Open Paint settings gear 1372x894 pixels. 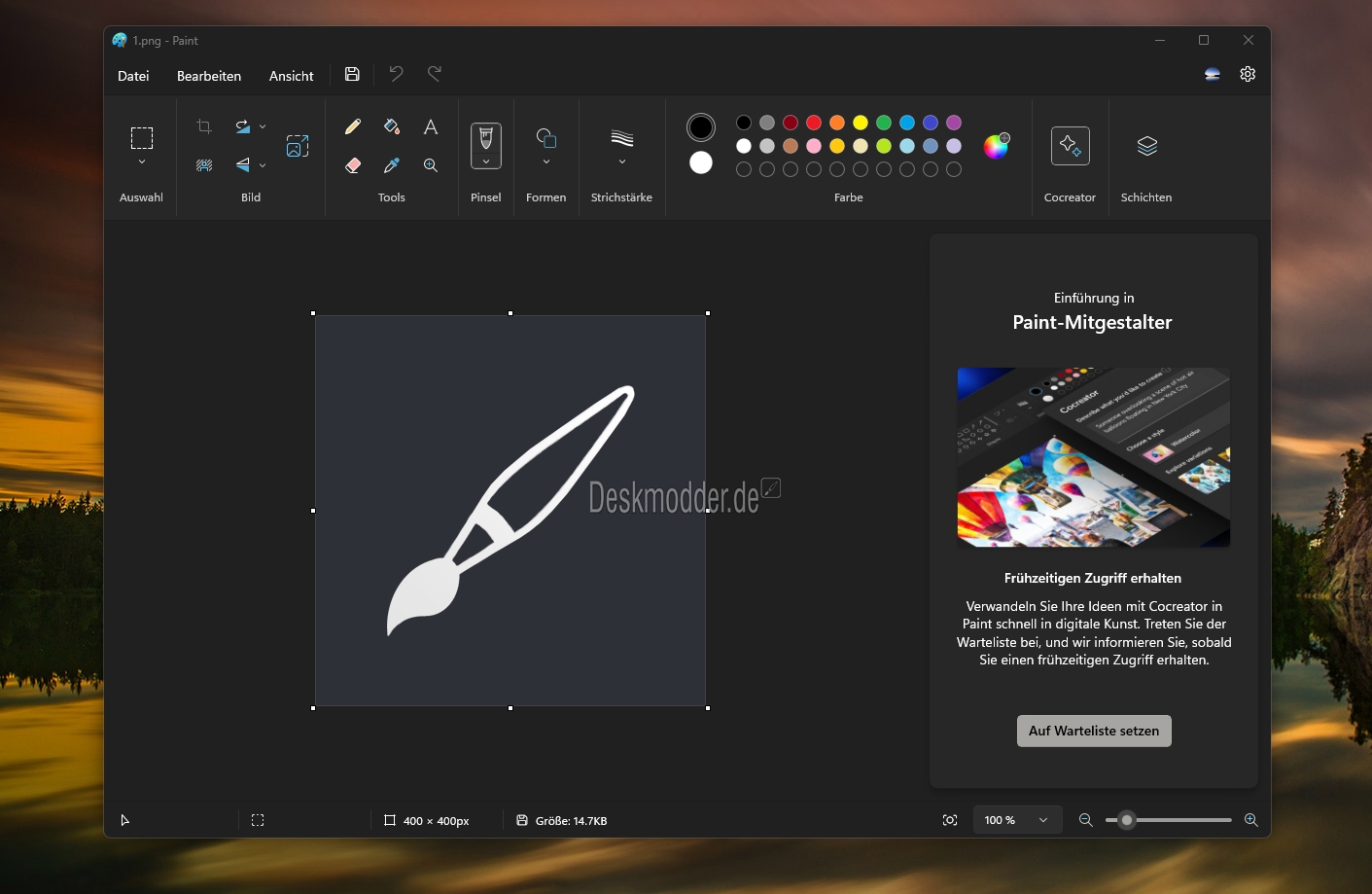pyautogui.click(x=1248, y=74)
